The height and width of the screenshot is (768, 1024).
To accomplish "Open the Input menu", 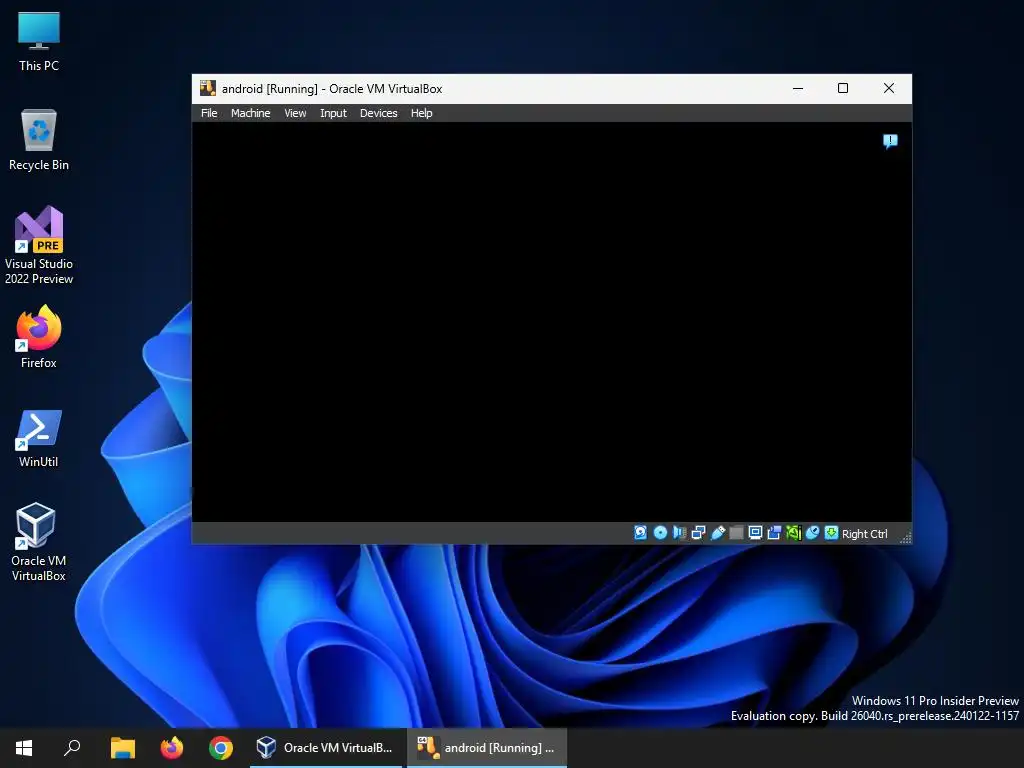I will (x=333, y=113).
